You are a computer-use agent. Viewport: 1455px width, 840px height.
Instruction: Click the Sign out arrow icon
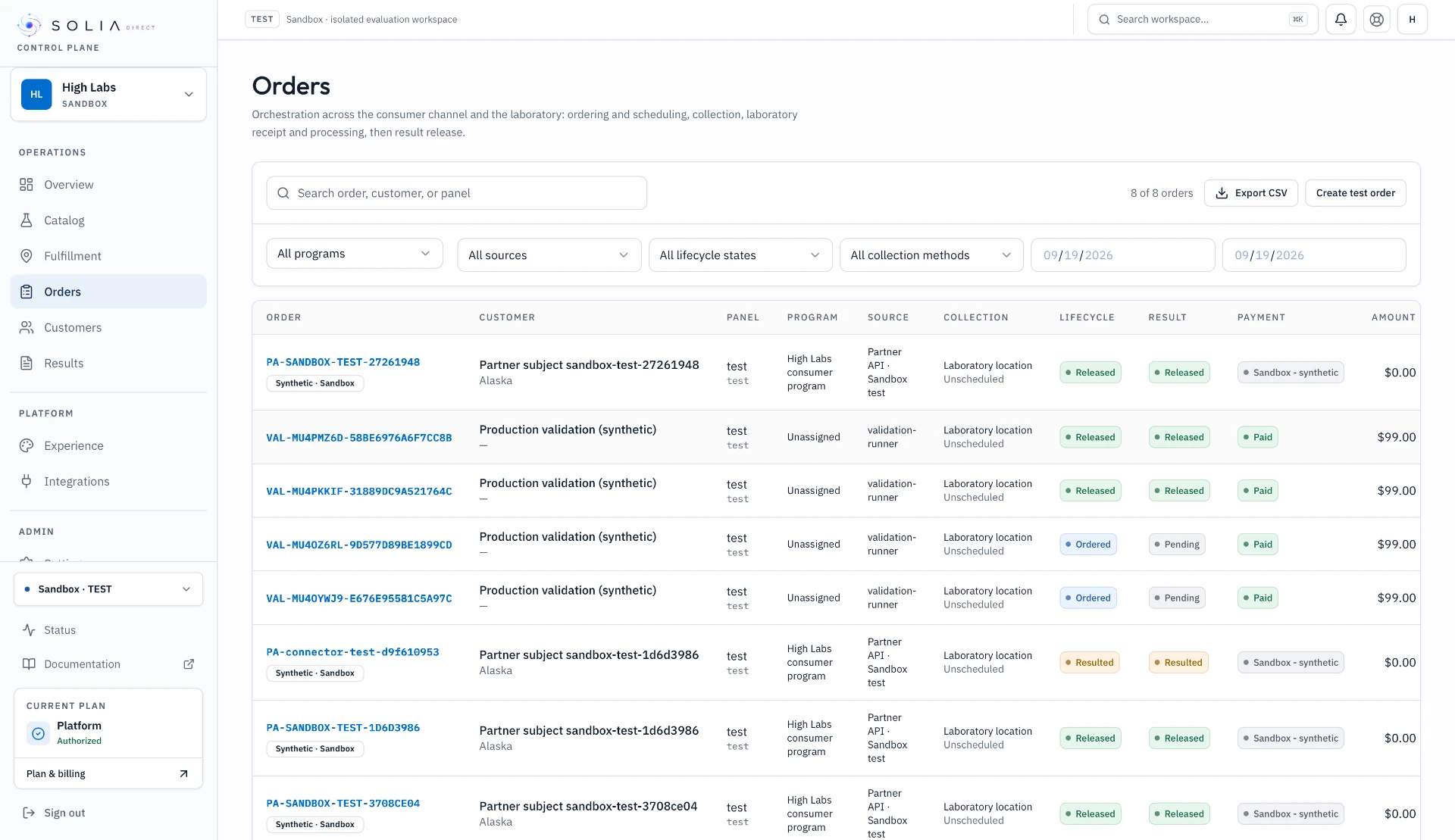click(x=29, y=813)
